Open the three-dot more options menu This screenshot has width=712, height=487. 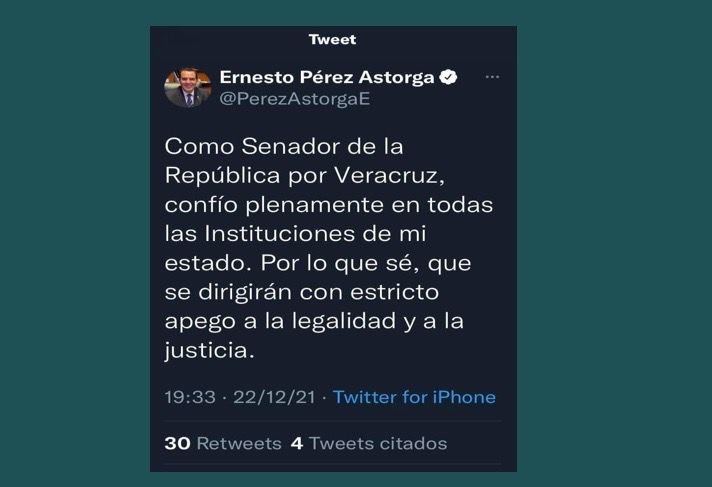pyautogui.click(x=492, y=77)
